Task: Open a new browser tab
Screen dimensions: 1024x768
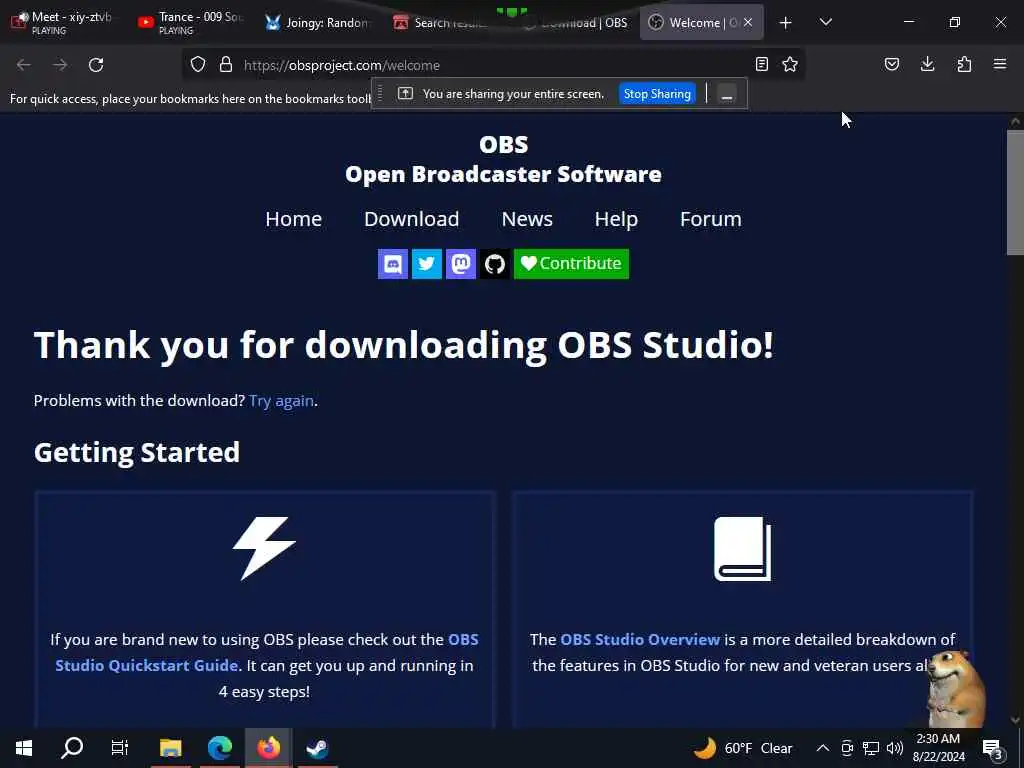Action: 786,23
